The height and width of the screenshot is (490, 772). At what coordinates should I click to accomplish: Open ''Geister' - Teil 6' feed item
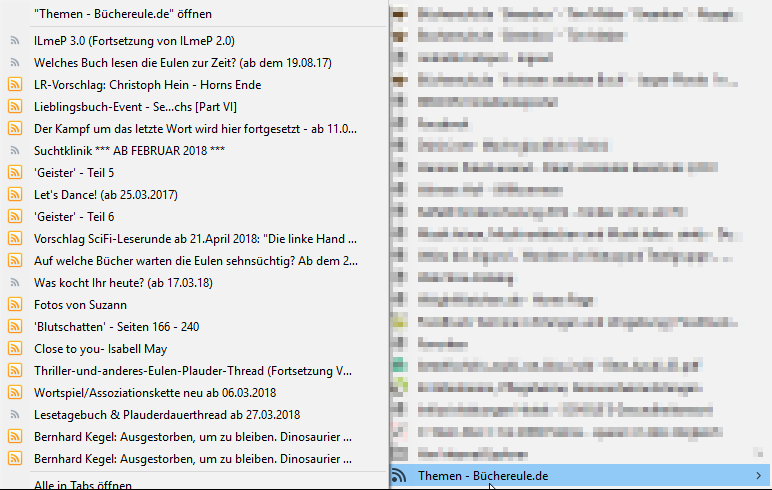74,216
